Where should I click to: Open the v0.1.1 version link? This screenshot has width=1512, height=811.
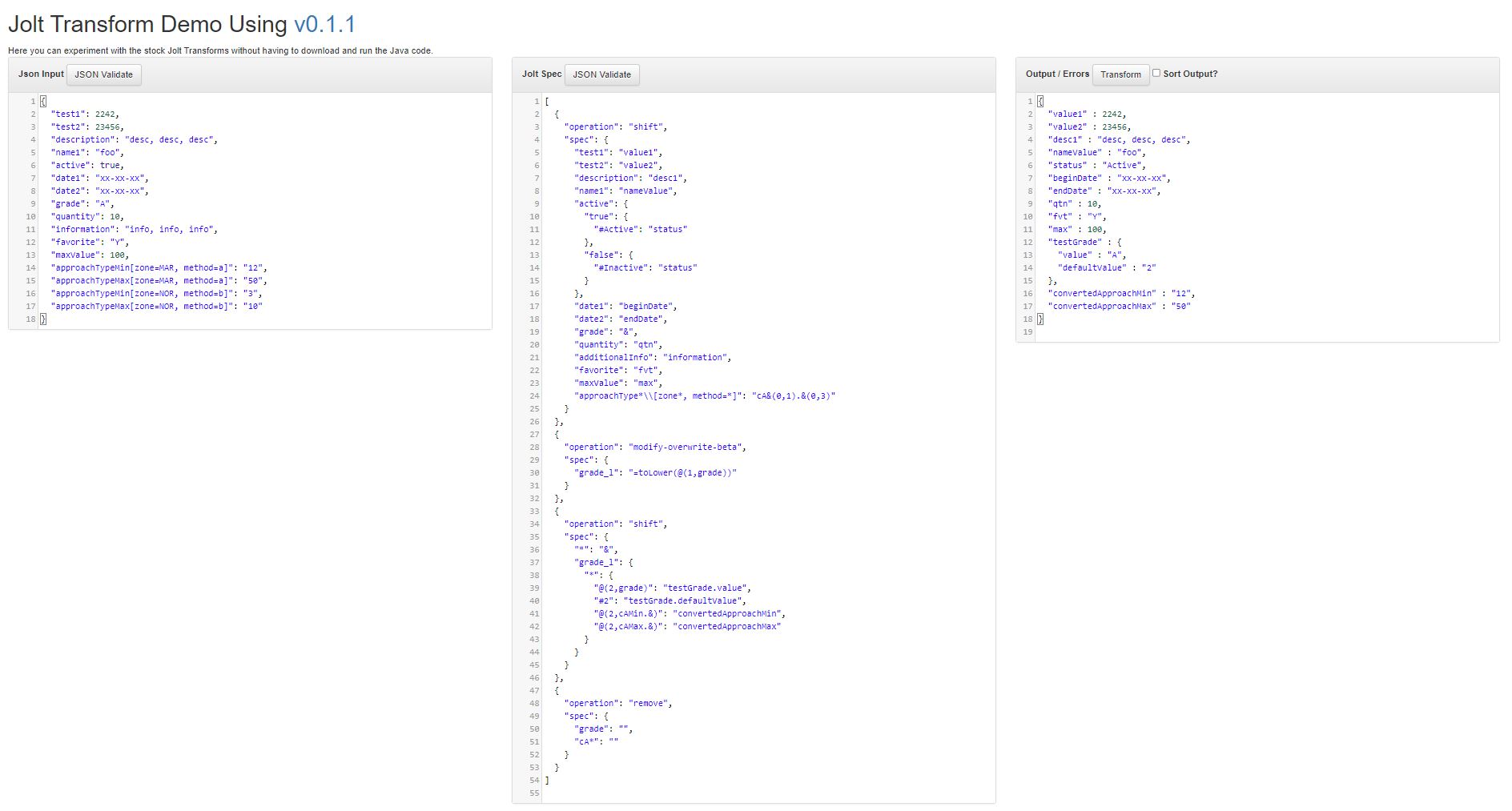tap(324, 24)
